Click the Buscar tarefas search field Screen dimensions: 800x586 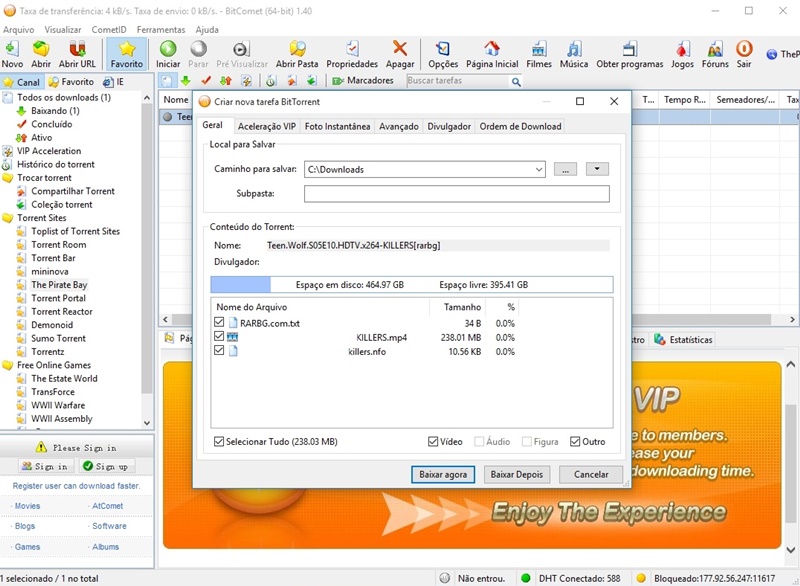pos(458,81)
